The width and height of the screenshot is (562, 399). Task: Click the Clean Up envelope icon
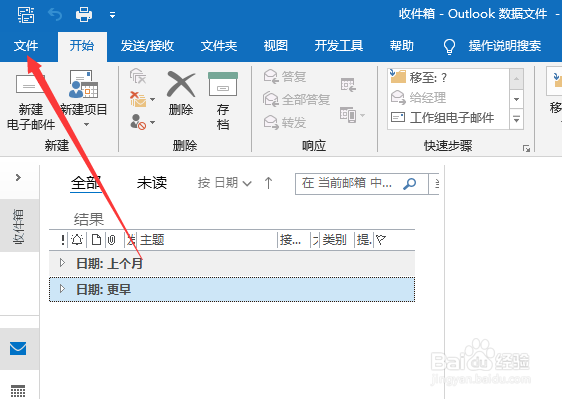click(138, 99)
